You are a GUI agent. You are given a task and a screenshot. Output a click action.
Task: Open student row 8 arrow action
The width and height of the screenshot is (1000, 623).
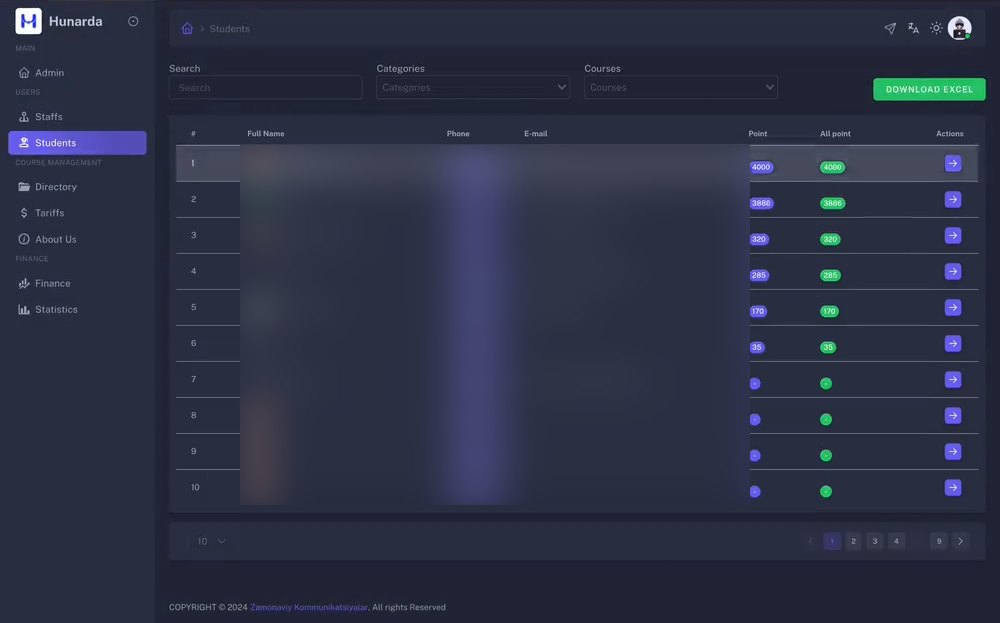(x=953, y=416)
